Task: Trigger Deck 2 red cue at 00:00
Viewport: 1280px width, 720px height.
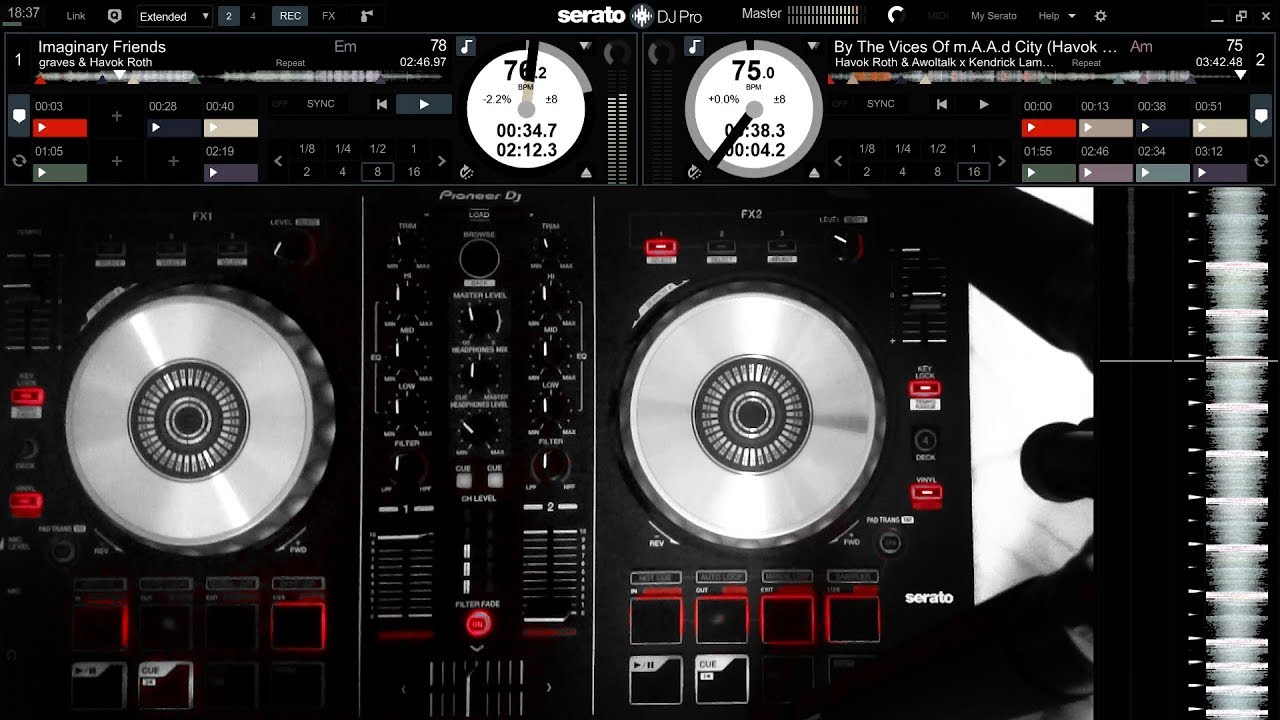Action: tap(1048, 128)
